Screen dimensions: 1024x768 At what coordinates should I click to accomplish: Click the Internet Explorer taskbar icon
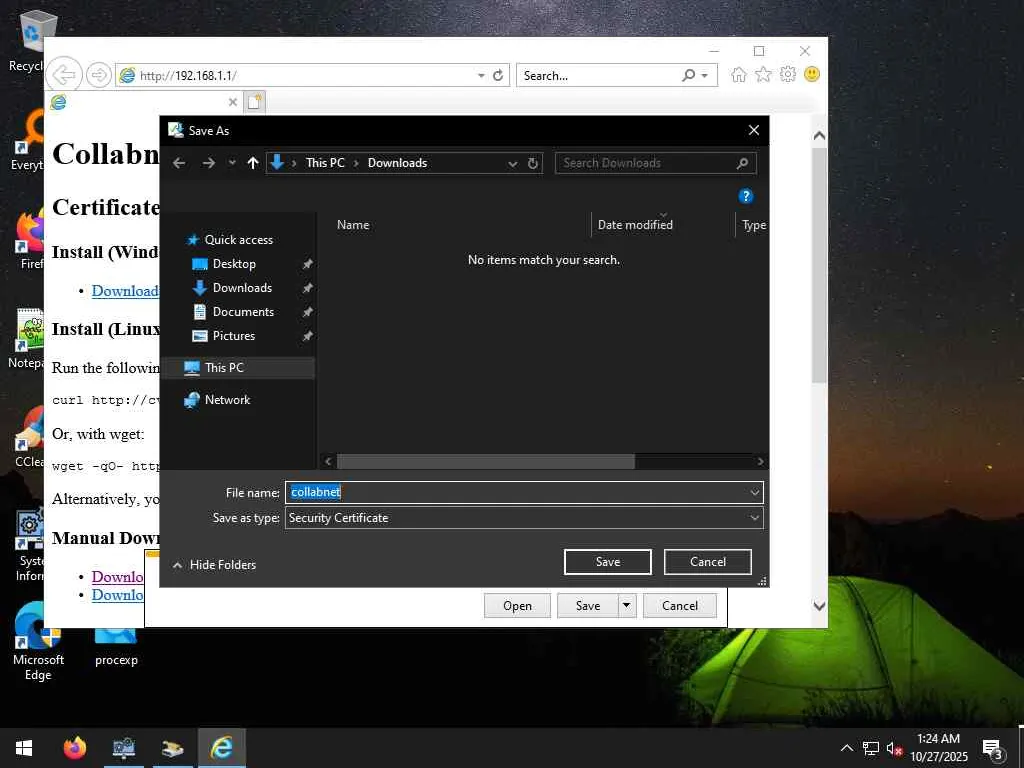point(221,748)
